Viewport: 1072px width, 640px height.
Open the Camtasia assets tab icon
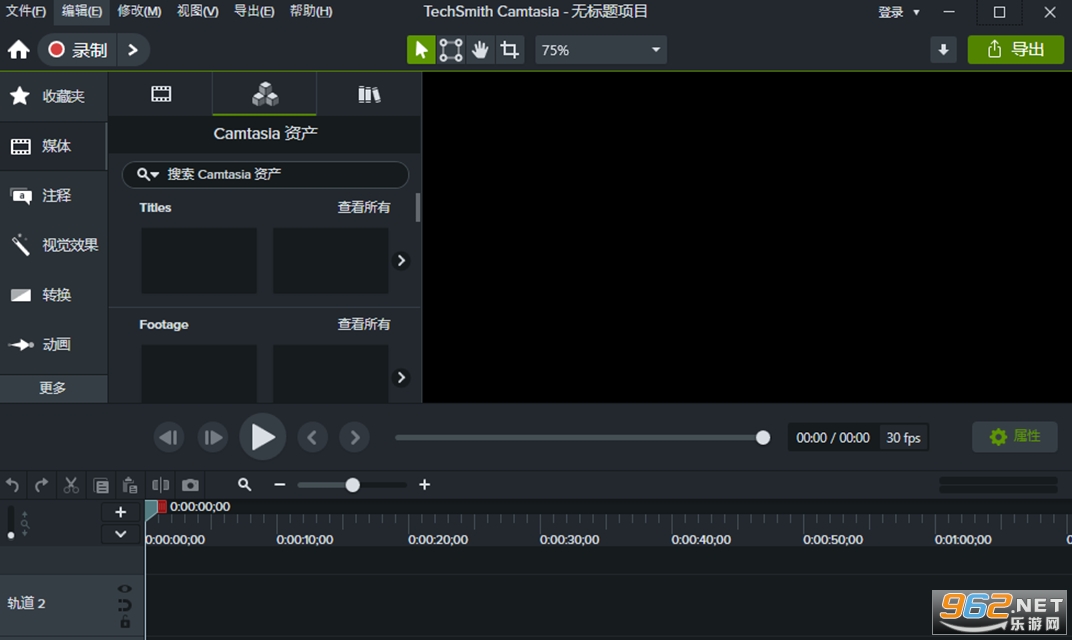pos(265,94)
